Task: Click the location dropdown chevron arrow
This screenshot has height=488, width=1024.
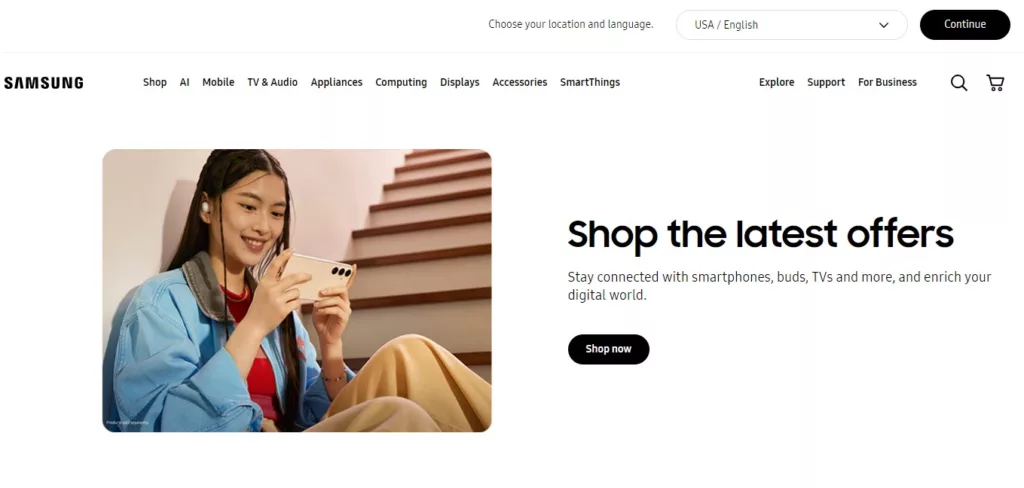Action: point(884,25)
